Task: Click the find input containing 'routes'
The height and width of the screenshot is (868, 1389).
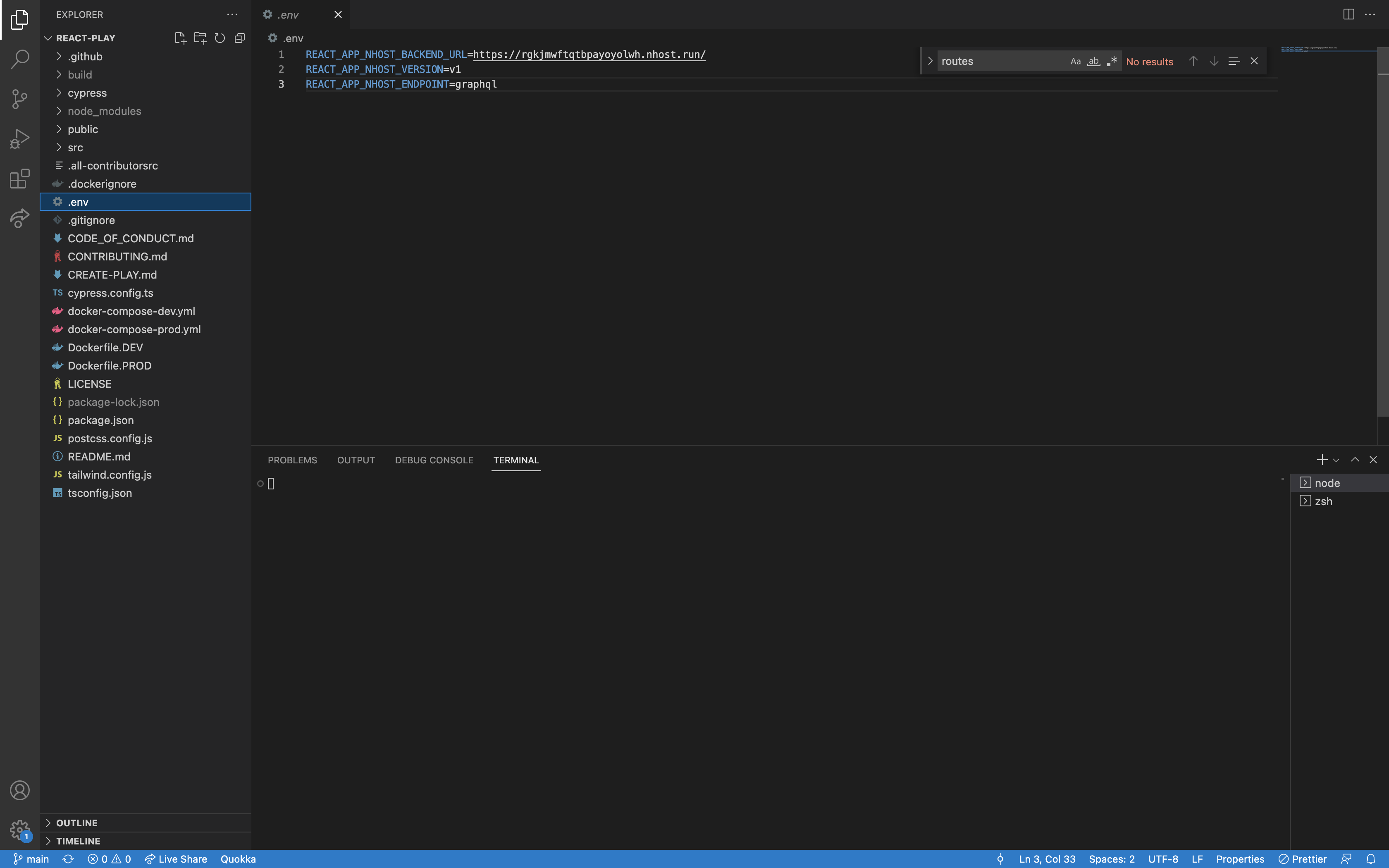Action: pyautogui.click(x=1002, y=62)
